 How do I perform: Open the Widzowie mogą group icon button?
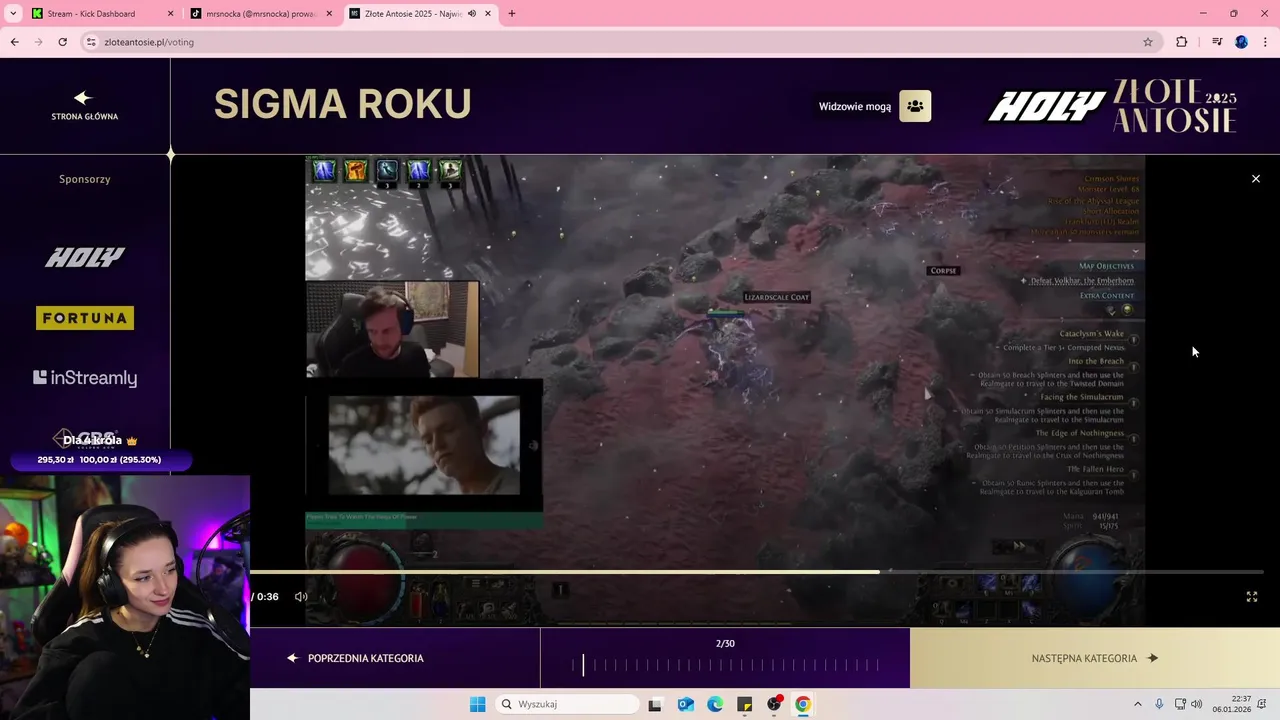(915, 106)
